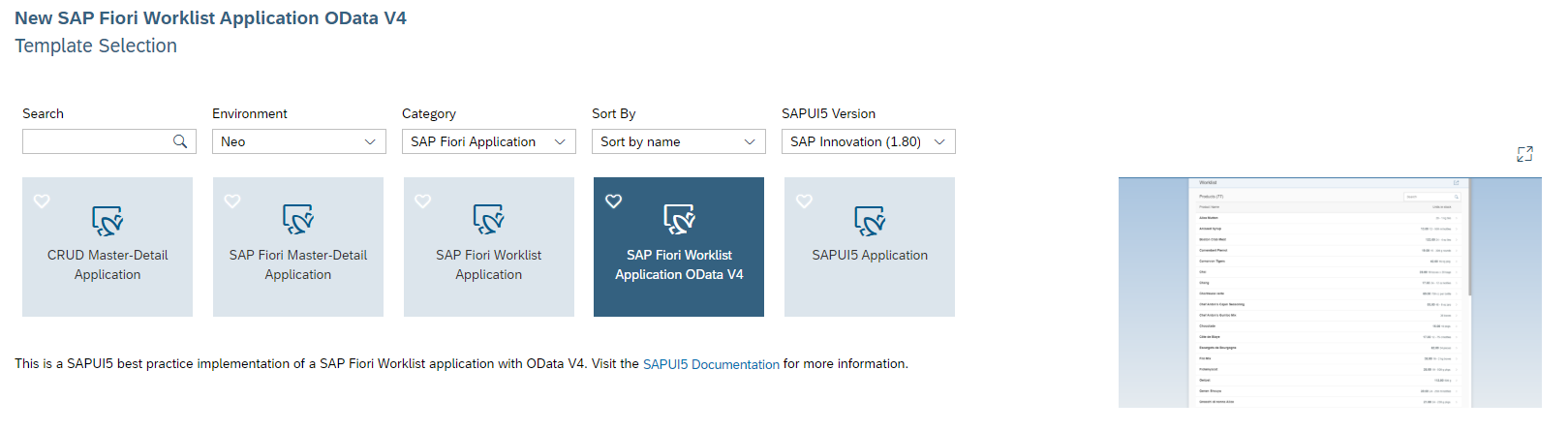
Task: Select the SAPUI5 Application tile label
Action: (870, 255)
